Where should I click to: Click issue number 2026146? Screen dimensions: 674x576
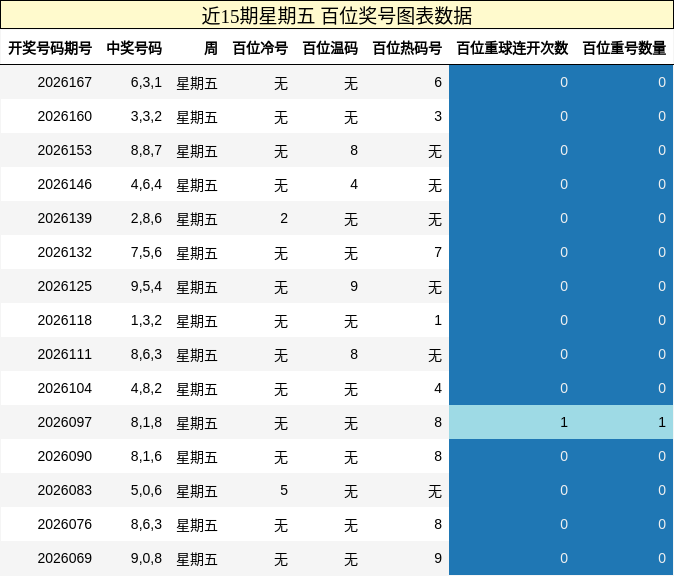click(x=64, y=184)
